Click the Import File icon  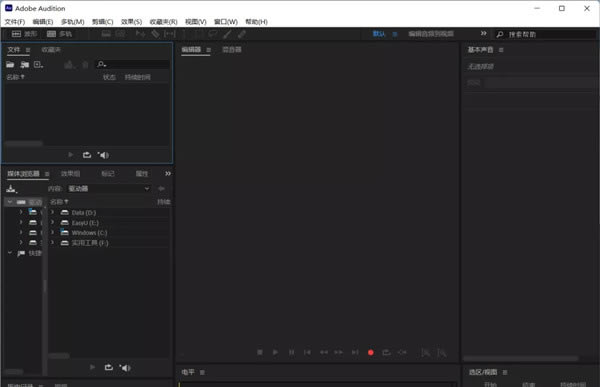click(24, 64)
